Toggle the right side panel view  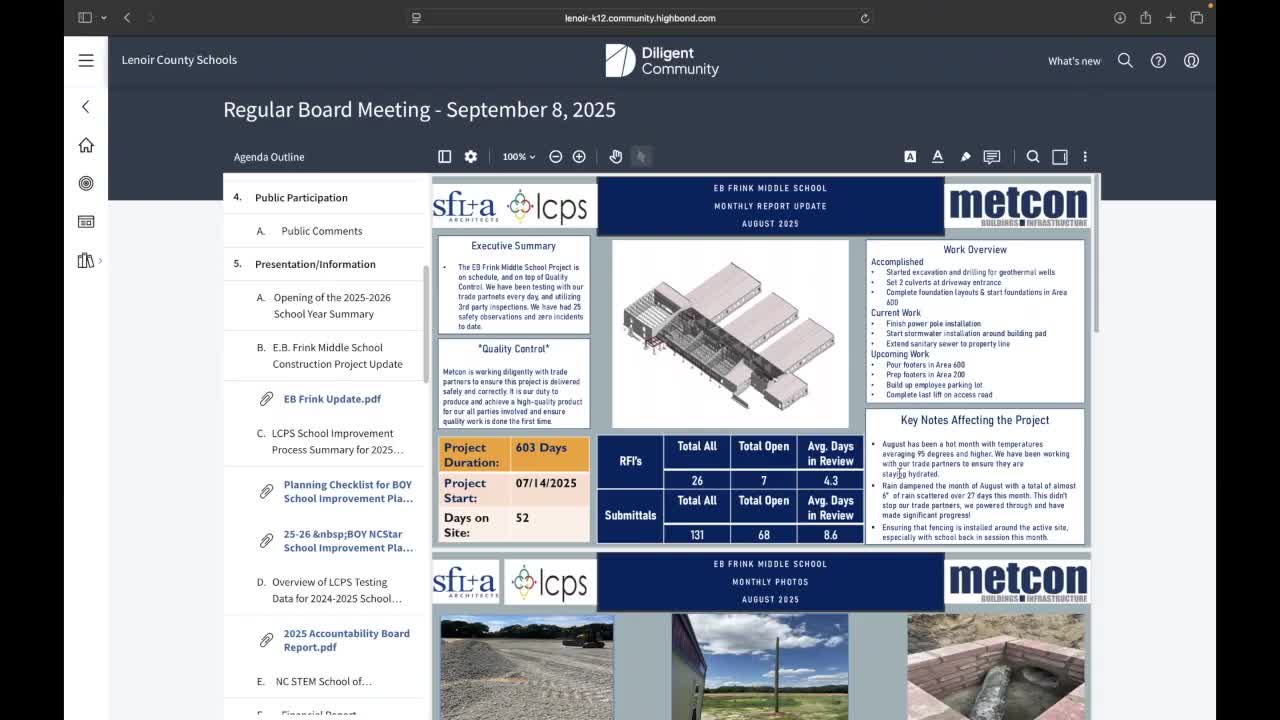1060,157
